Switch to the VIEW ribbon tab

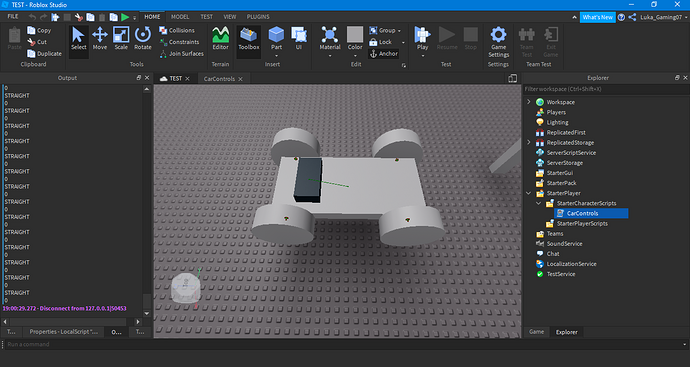(230, 17)
